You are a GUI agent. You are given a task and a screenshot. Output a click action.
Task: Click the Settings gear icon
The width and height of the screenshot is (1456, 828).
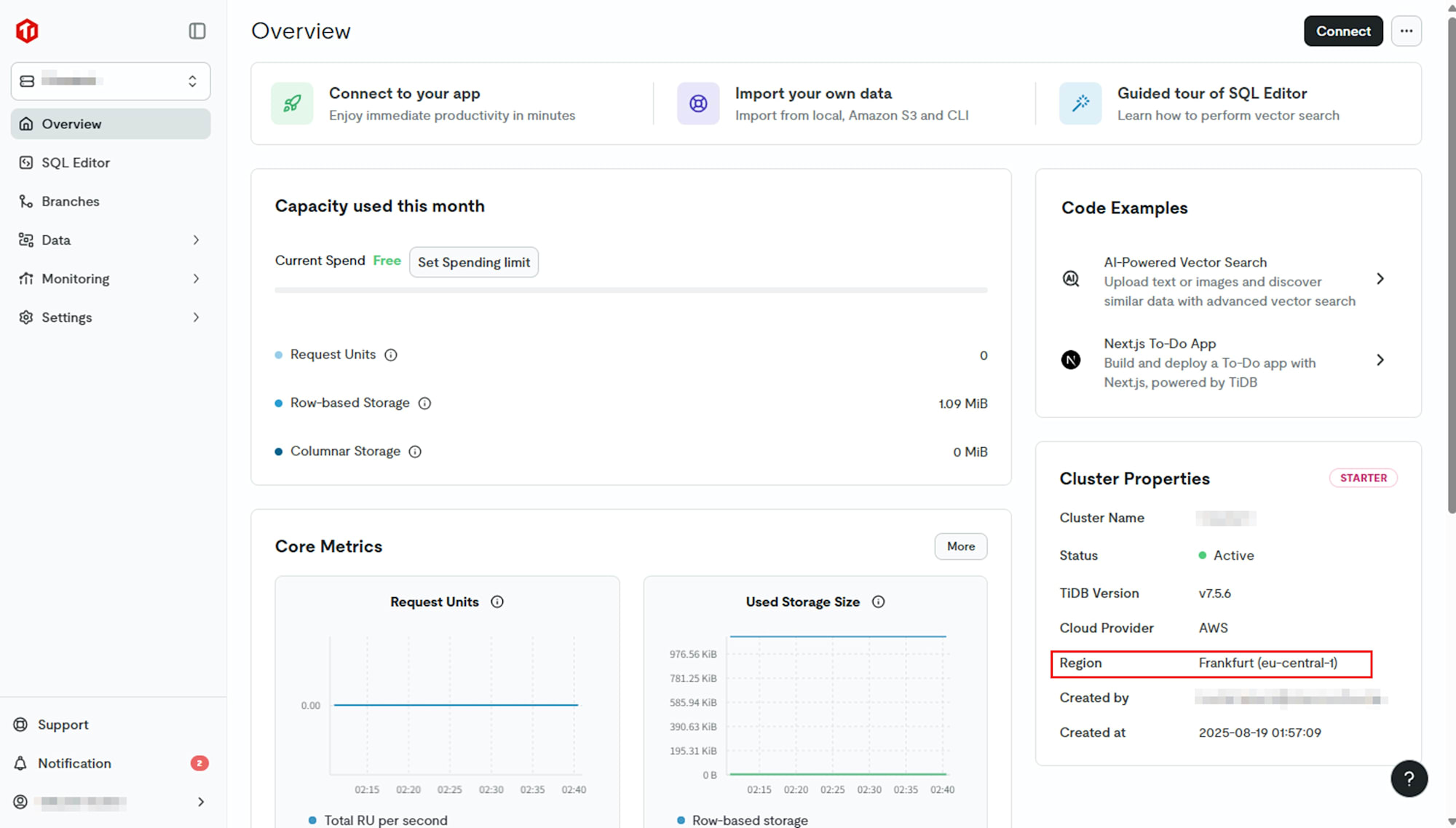pos(26,317)
